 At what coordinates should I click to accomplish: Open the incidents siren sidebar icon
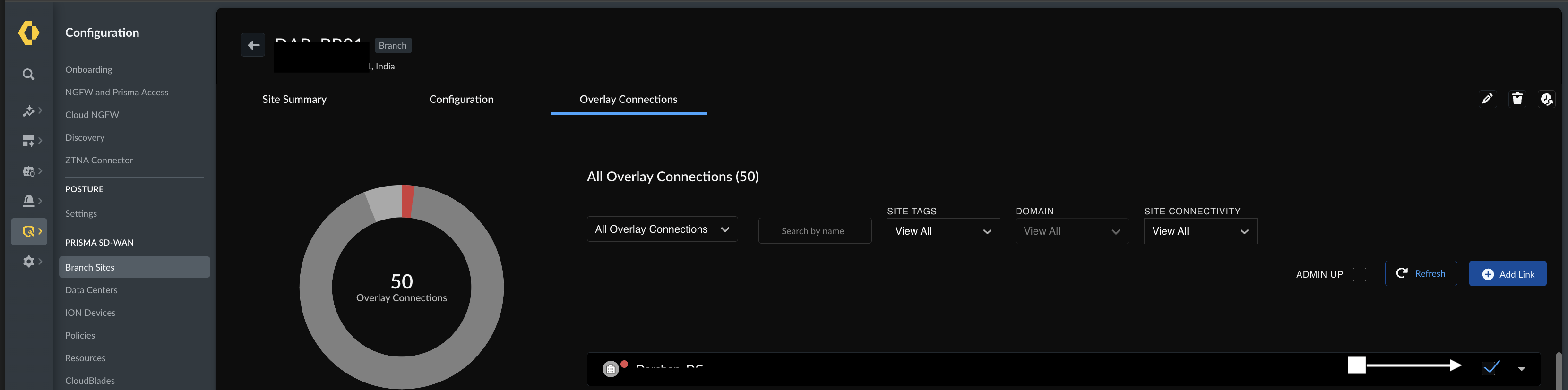[x=29, y=202]
